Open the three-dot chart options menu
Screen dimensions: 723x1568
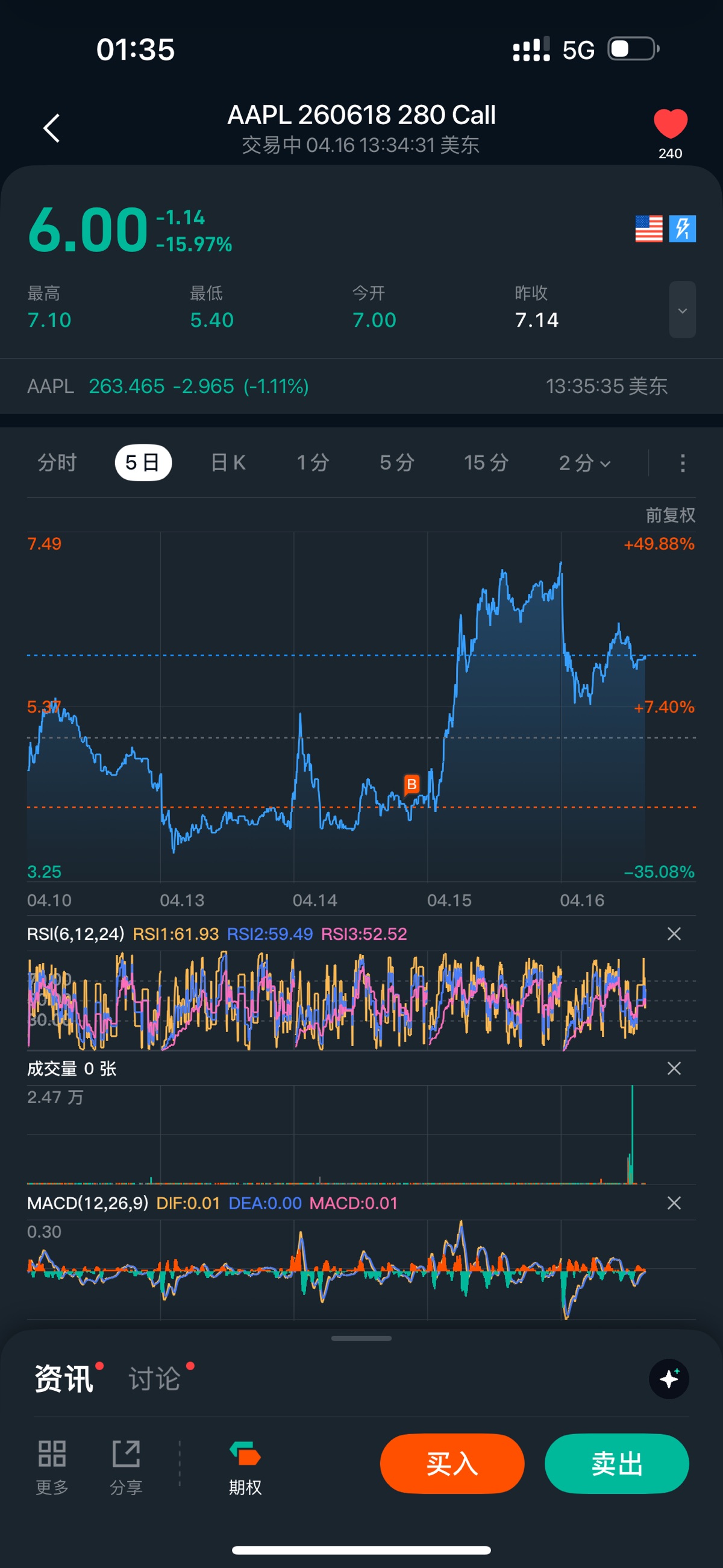682,463
